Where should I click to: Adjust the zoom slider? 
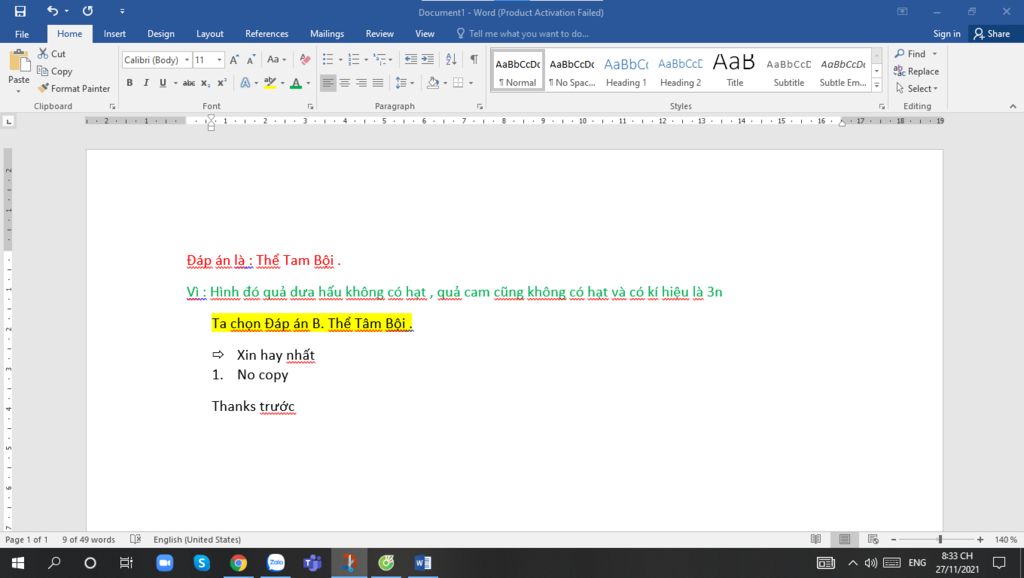pos(940,539)
